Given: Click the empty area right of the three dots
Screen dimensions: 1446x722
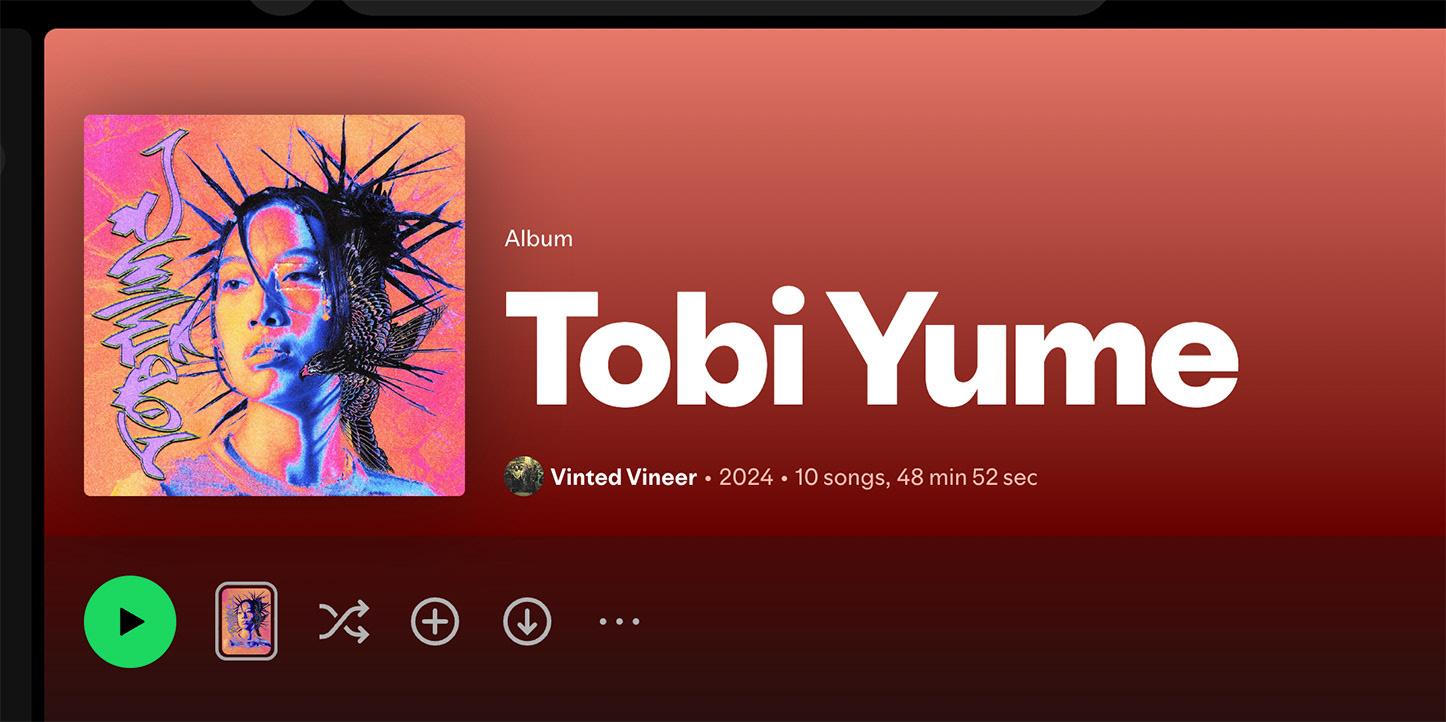Looking at the screenshot, I should click(1040, 622).
